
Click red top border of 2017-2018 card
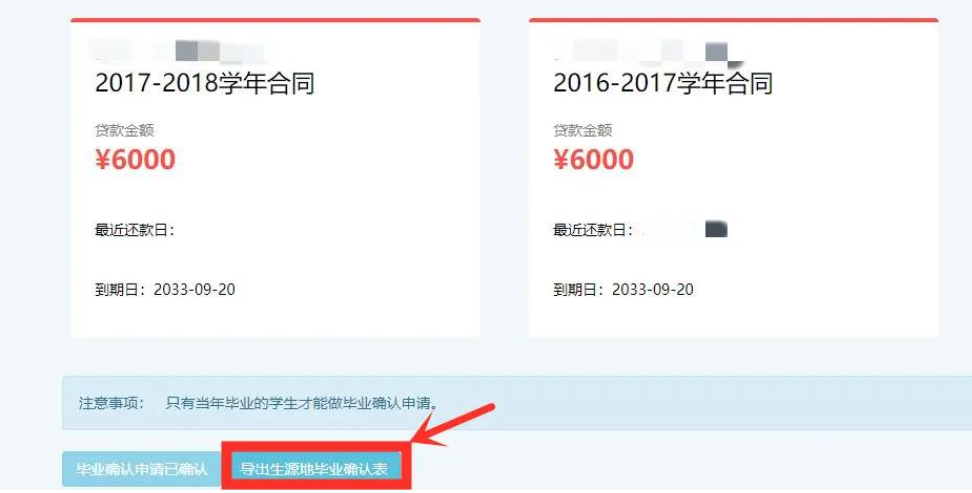(x=275, y=20)
